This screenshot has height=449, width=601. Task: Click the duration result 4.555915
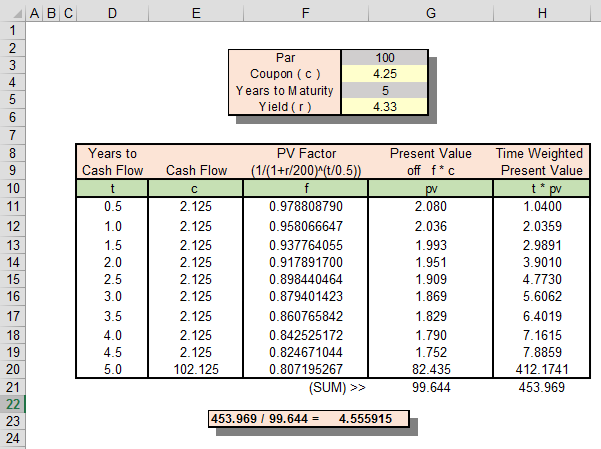365,419
